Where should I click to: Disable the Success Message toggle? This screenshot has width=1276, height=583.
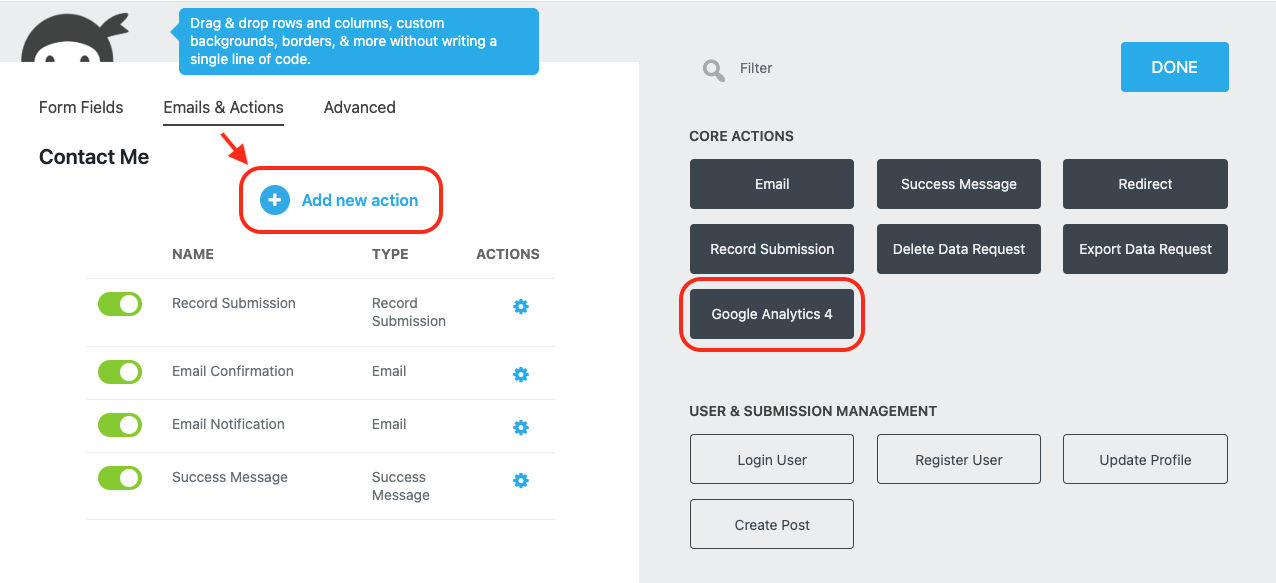pos(119,478)
